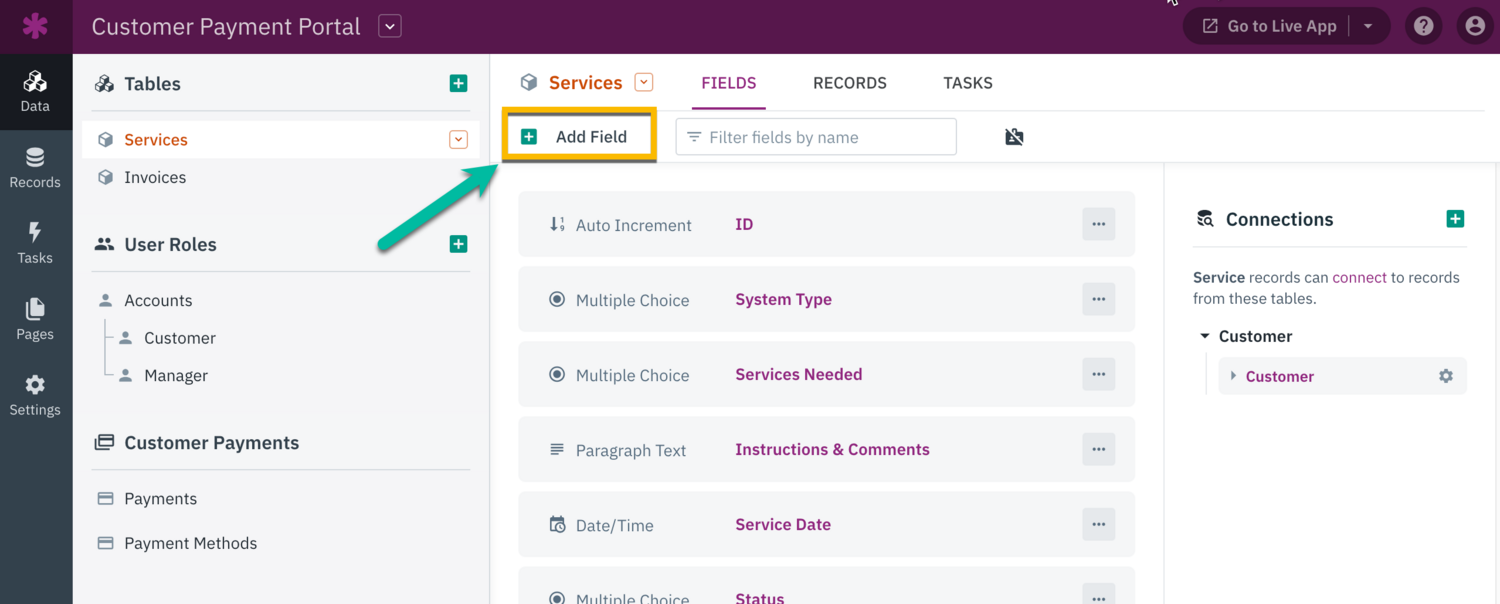Open Customer connection gear settings
Image resolution: width=1500 pixels, height=604 pixels.
pyautogui.click(x=1446, y=376)
